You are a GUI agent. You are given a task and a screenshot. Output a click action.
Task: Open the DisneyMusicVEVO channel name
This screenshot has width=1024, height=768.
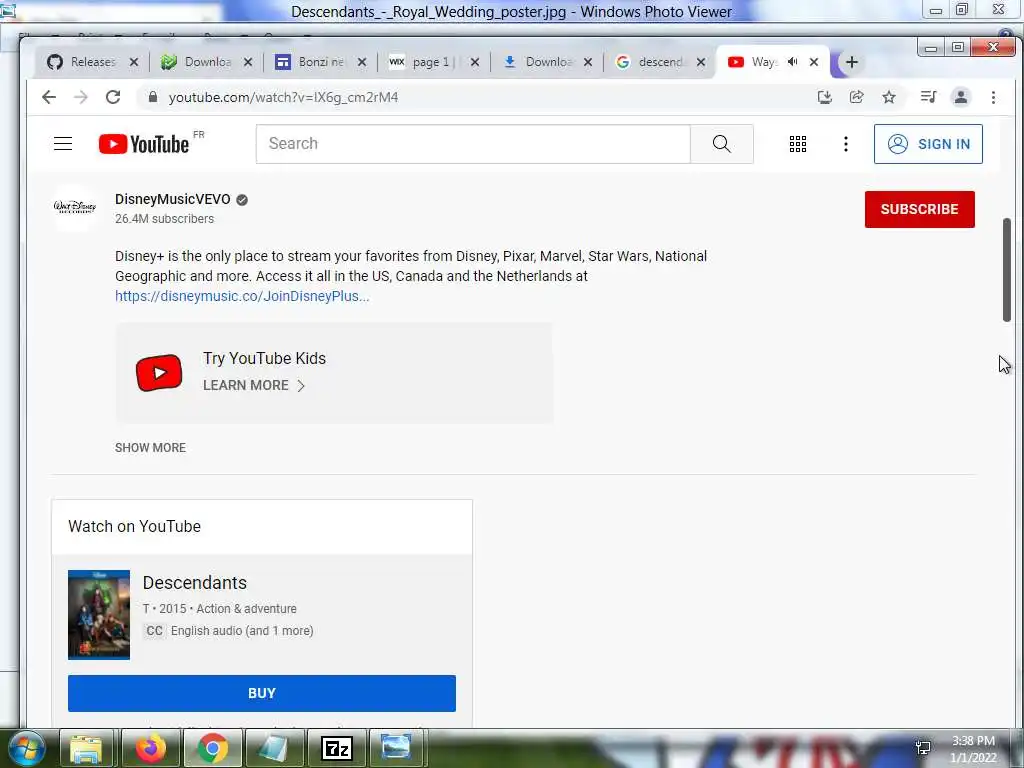(x=172, y=199)
